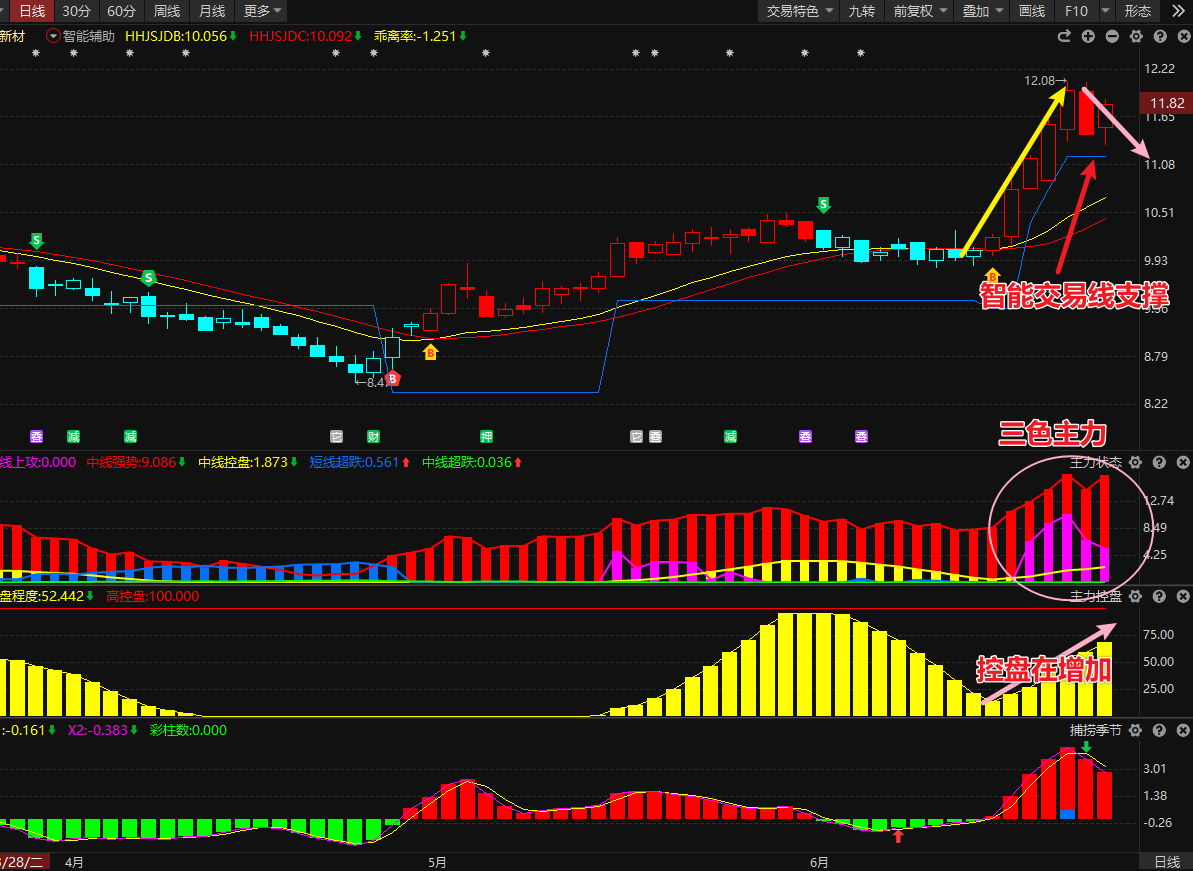Open 主力控盘 panel help icon
1193x871 pixels.
1160,596
